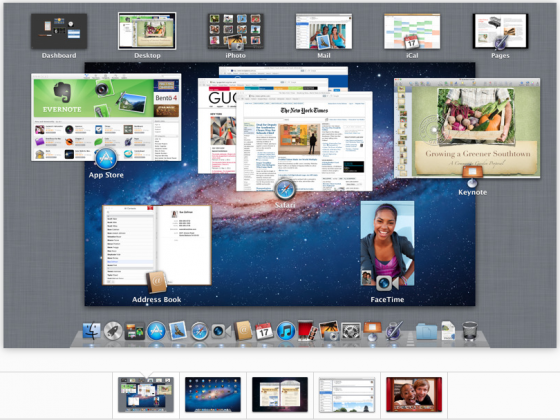Open the blue folder stack in the Dock

426,331
